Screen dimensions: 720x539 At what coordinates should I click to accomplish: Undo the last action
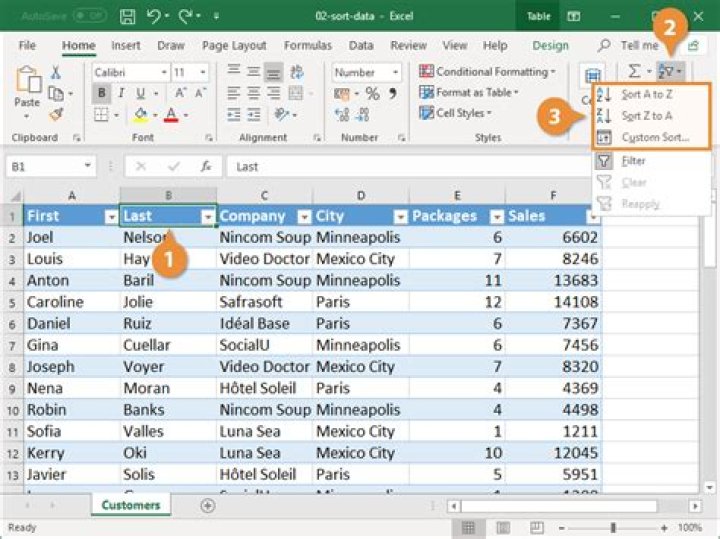154,17
